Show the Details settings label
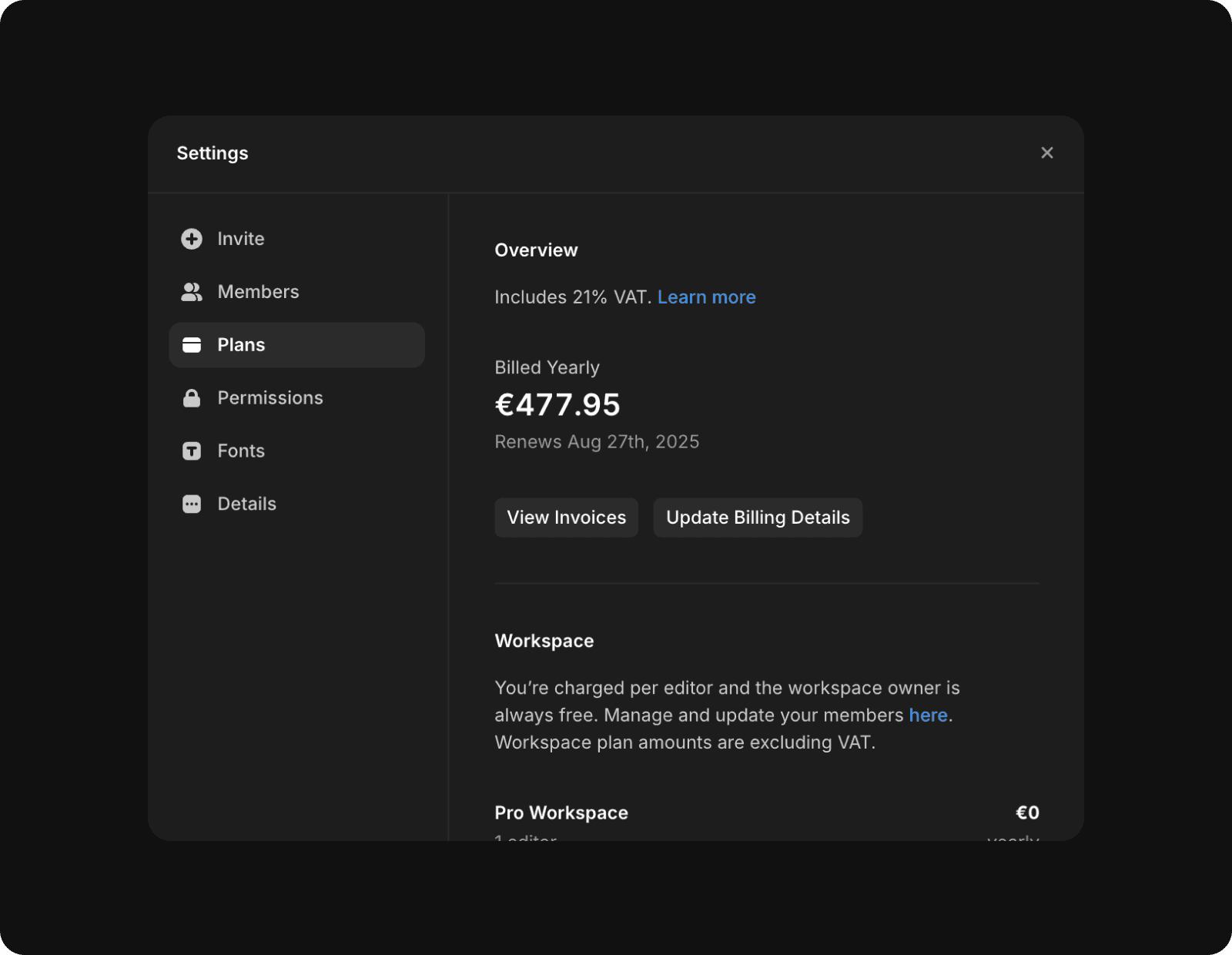This screenshot has width=1232, height=955. (x=246, y=504)
